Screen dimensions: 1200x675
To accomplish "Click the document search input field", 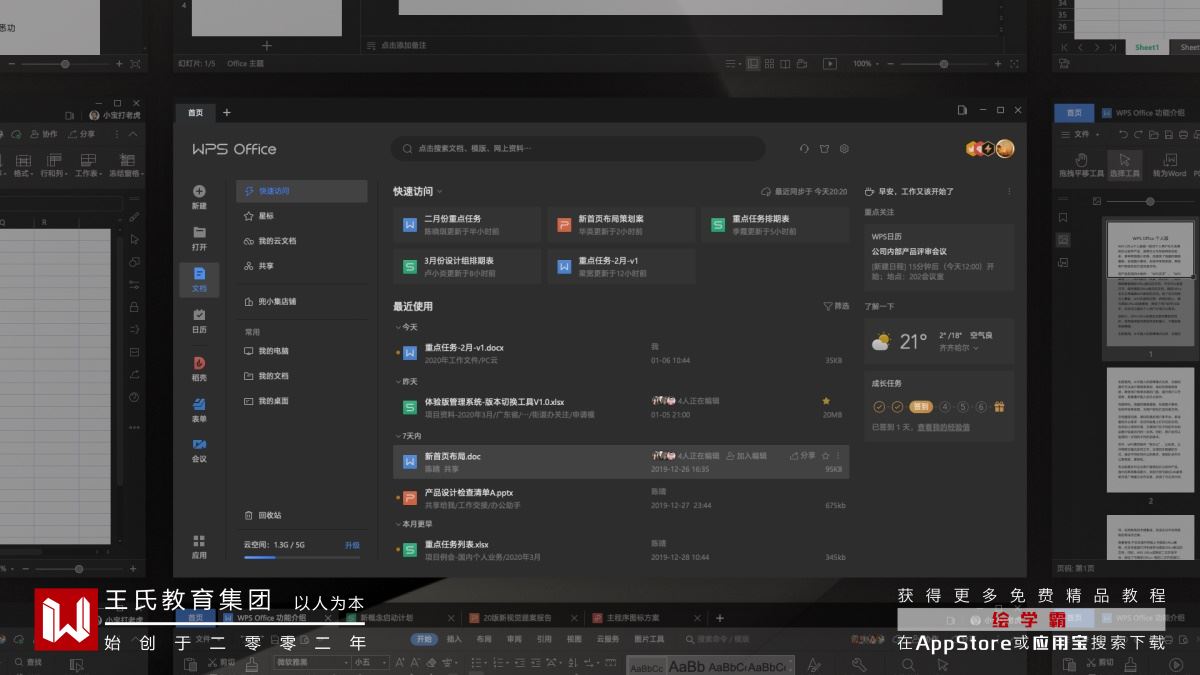I will click(578, 149).
